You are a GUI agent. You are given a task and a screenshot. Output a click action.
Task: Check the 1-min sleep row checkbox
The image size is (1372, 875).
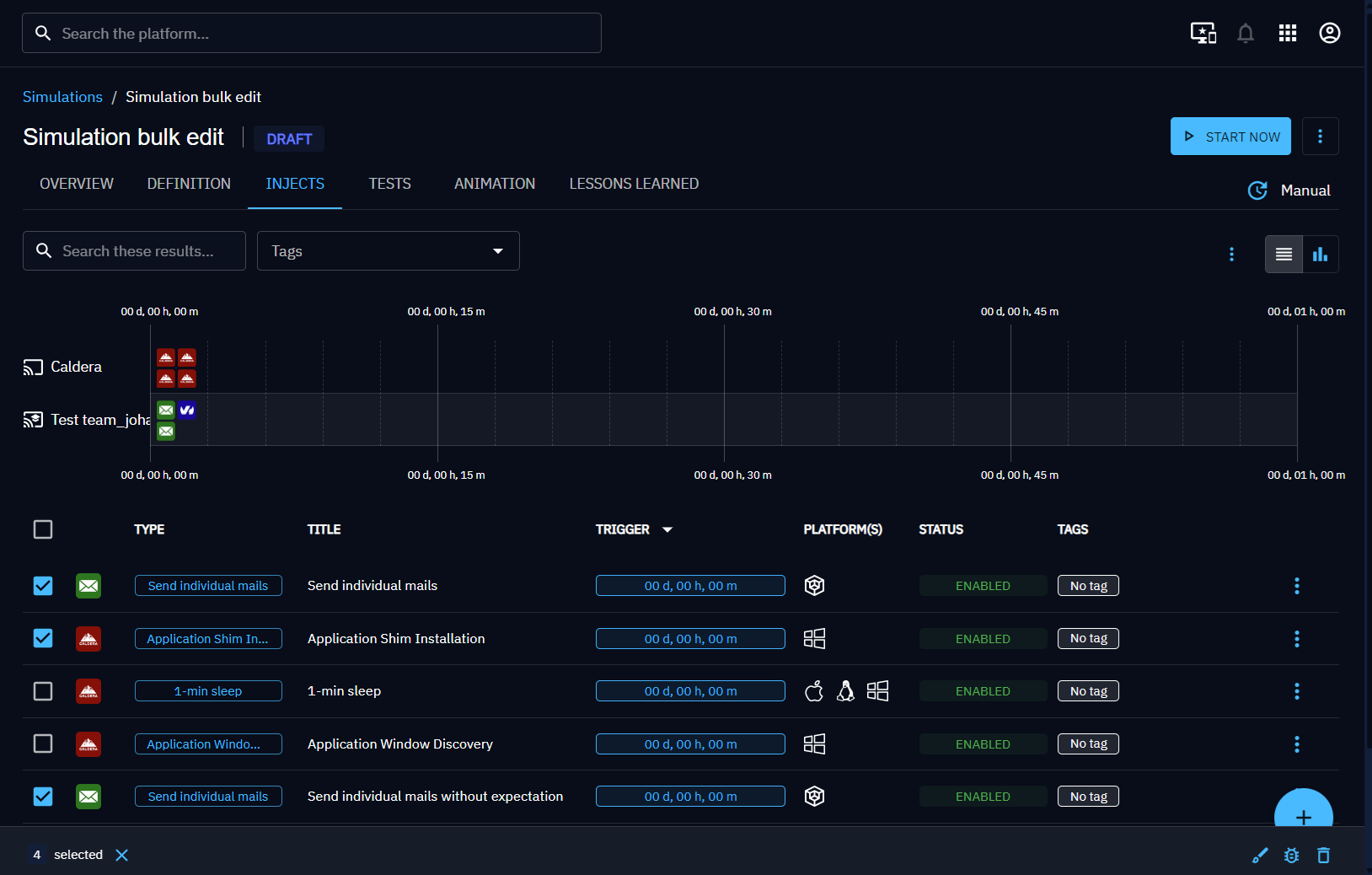point(43,691)
